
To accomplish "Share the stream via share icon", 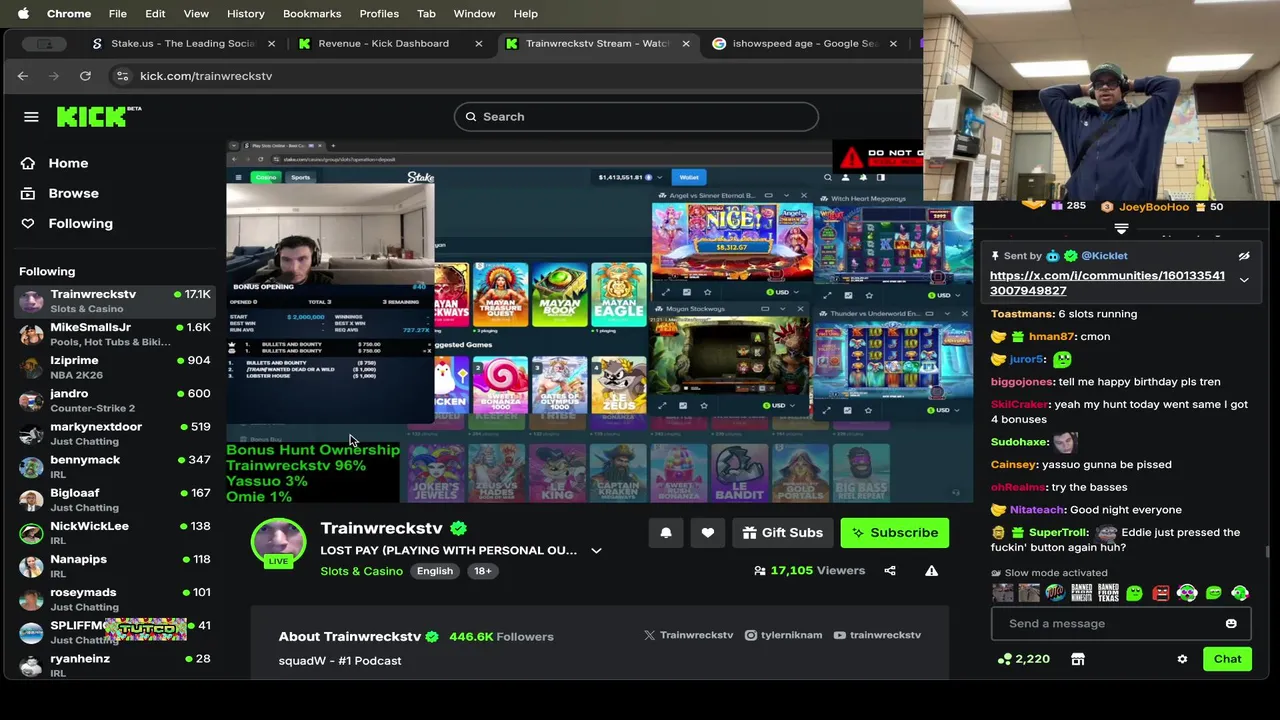I will coord(890,571).
